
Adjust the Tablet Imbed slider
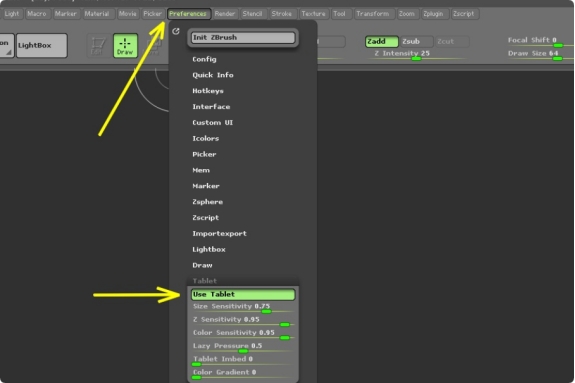click(x=243, y=360)
